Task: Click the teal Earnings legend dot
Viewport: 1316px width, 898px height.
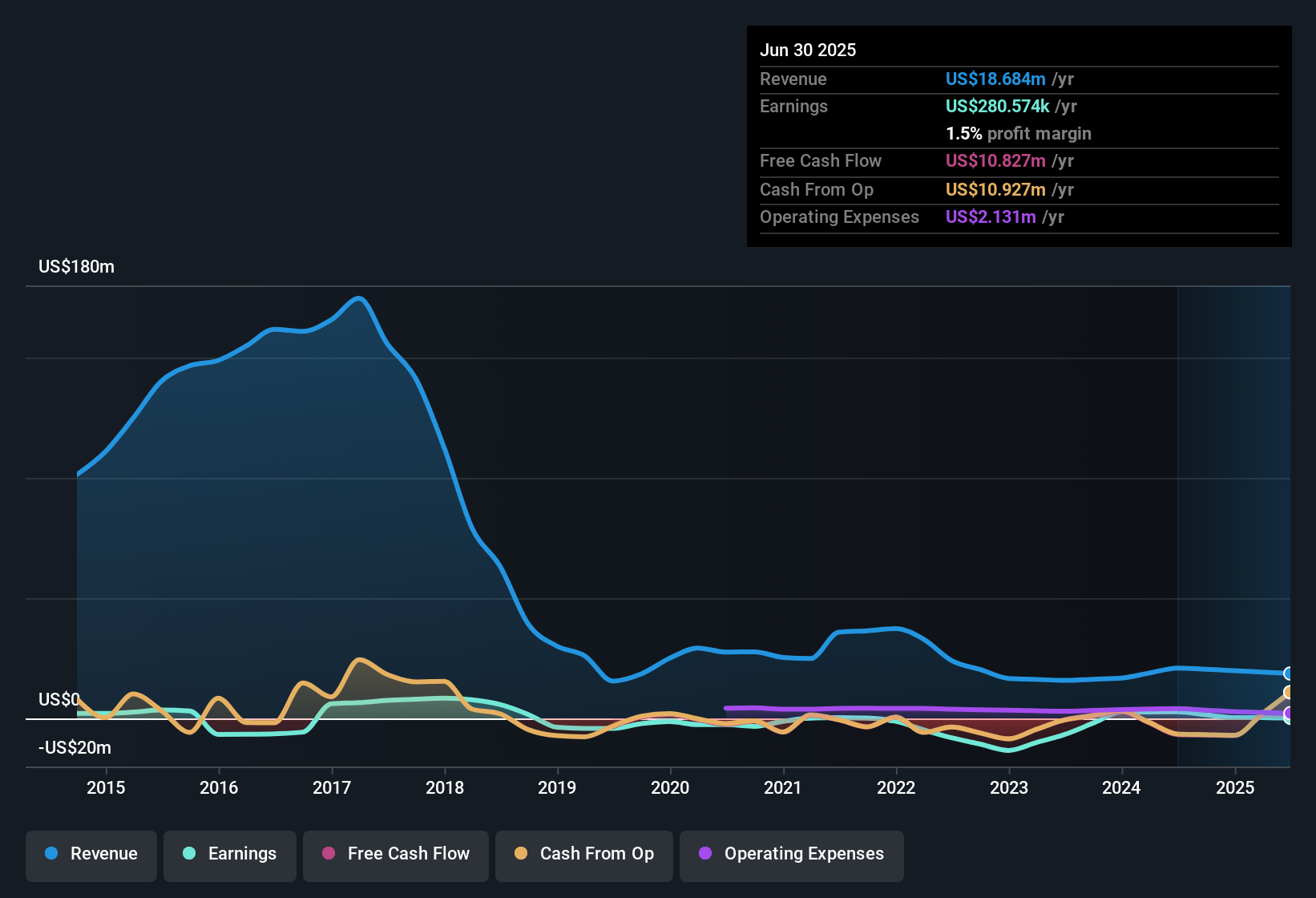Action: tap(189, 853)
